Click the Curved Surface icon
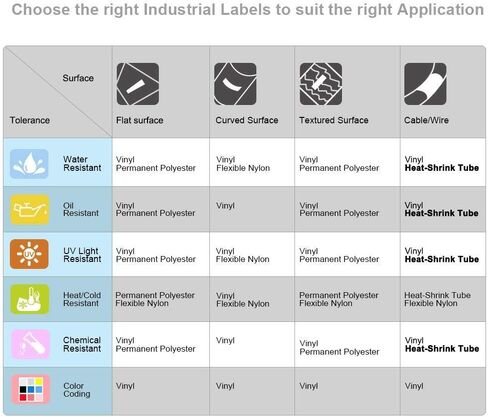This screenshot has height=417, width=488. (x=235, y=84)
